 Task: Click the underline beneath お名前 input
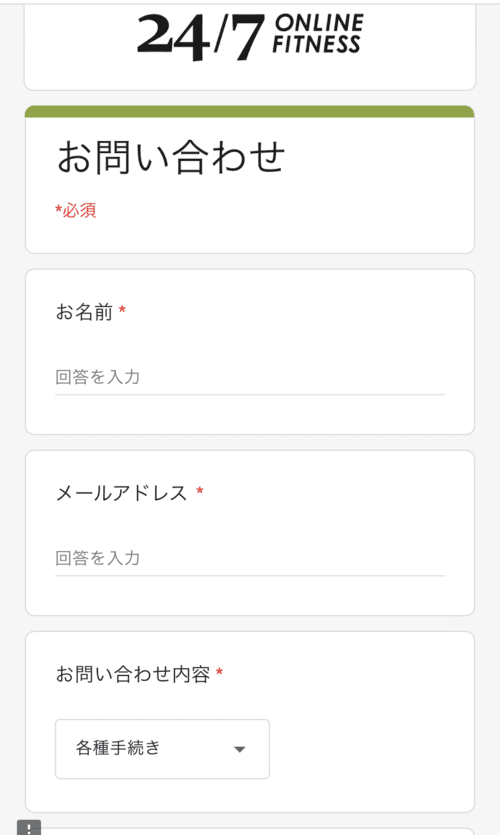tap(250, 395)
